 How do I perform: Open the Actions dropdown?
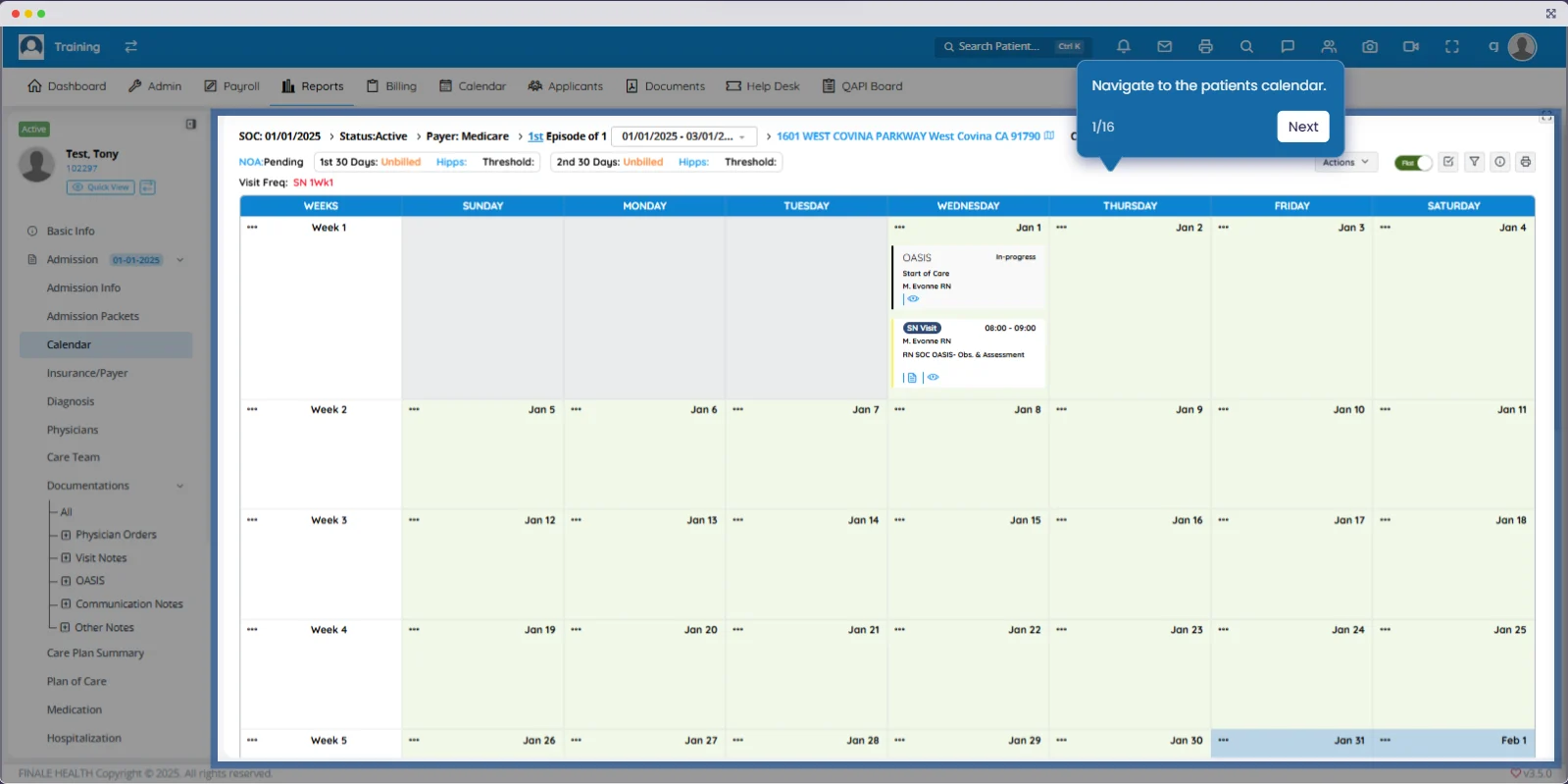[x=1345, y=163]
